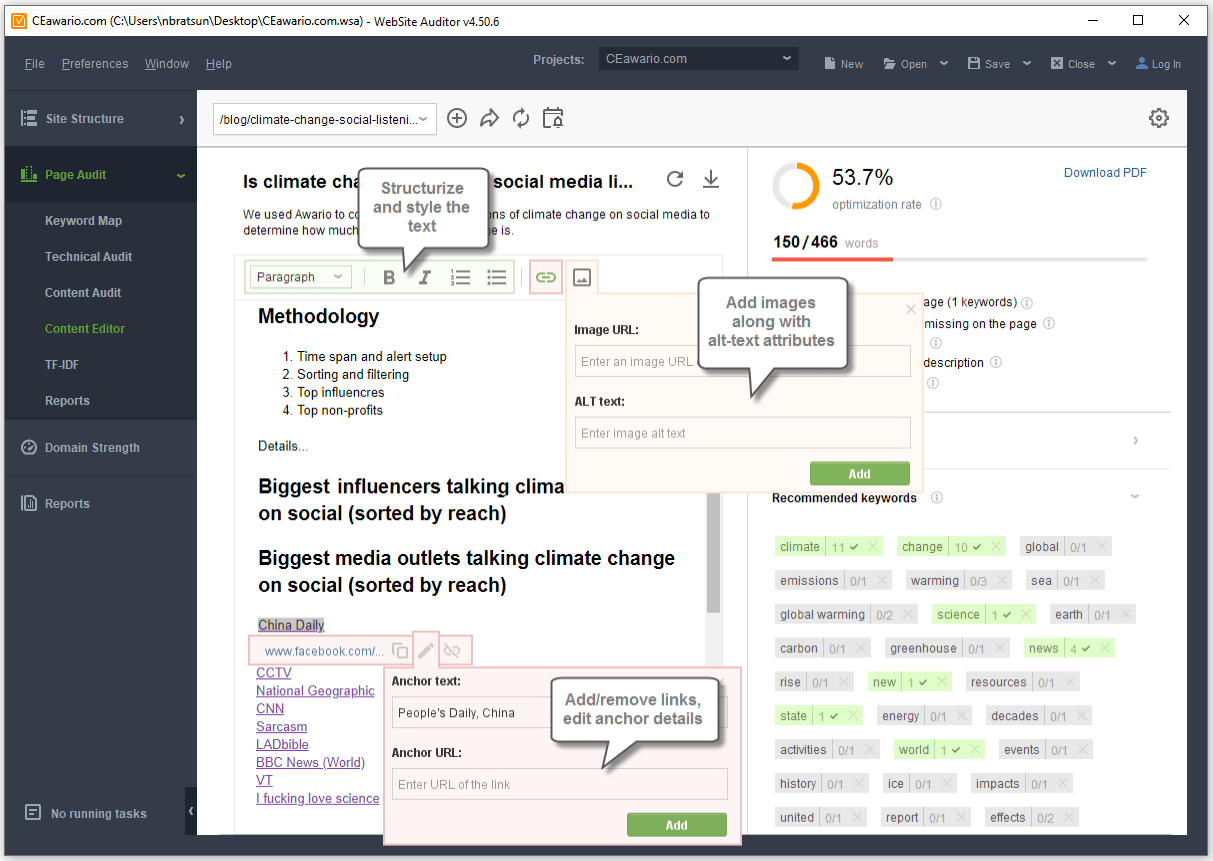Open the National Geographic link
The height and width of the screenshot is (861, 1213).
pos(315,691)
